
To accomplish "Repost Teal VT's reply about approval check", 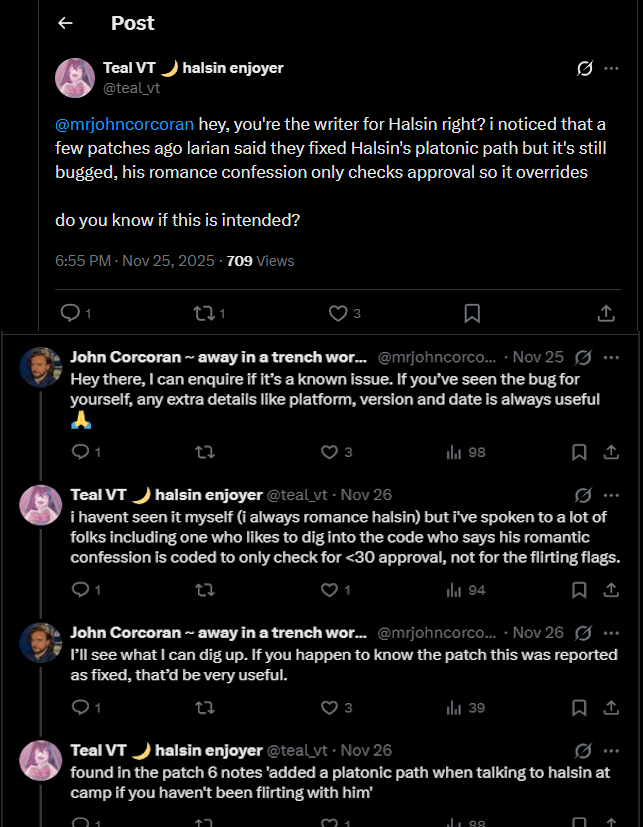I will pyautogui.click(x=204, y=590).
